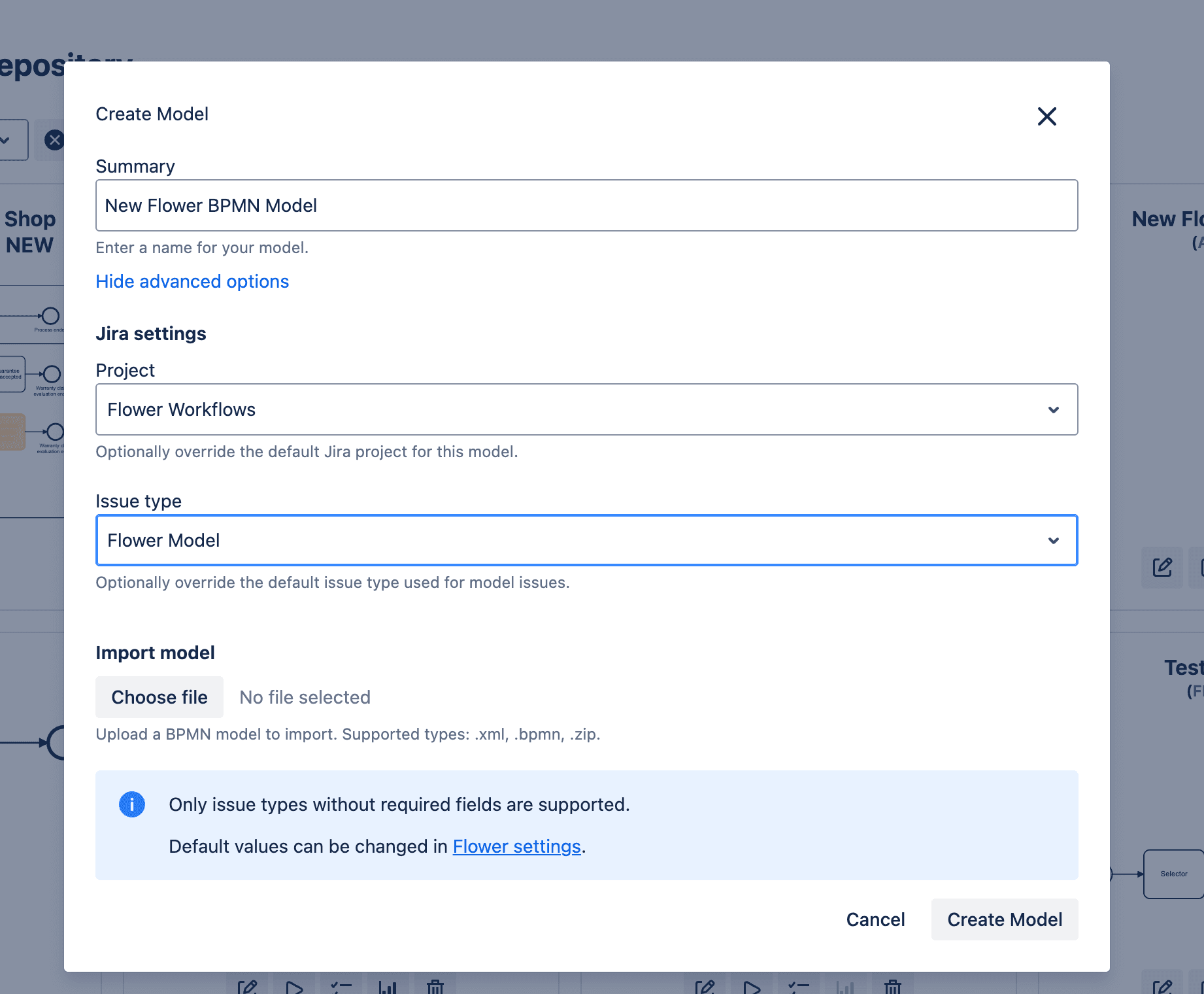Close the Create Model dialog
This screenshot has width=1204, height=994.
click(1046, 116)
